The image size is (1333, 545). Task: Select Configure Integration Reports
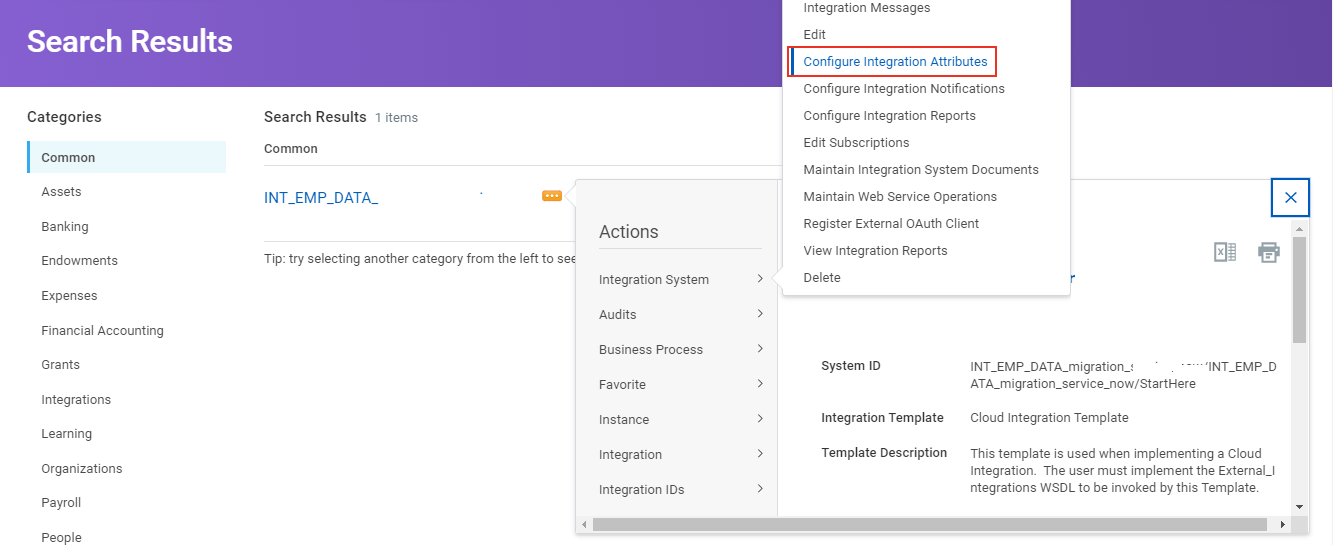coord(889,116)
